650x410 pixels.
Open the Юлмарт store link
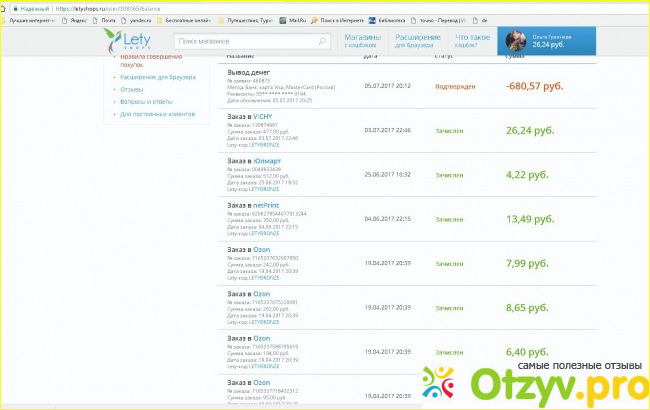(x=267, y=161)
